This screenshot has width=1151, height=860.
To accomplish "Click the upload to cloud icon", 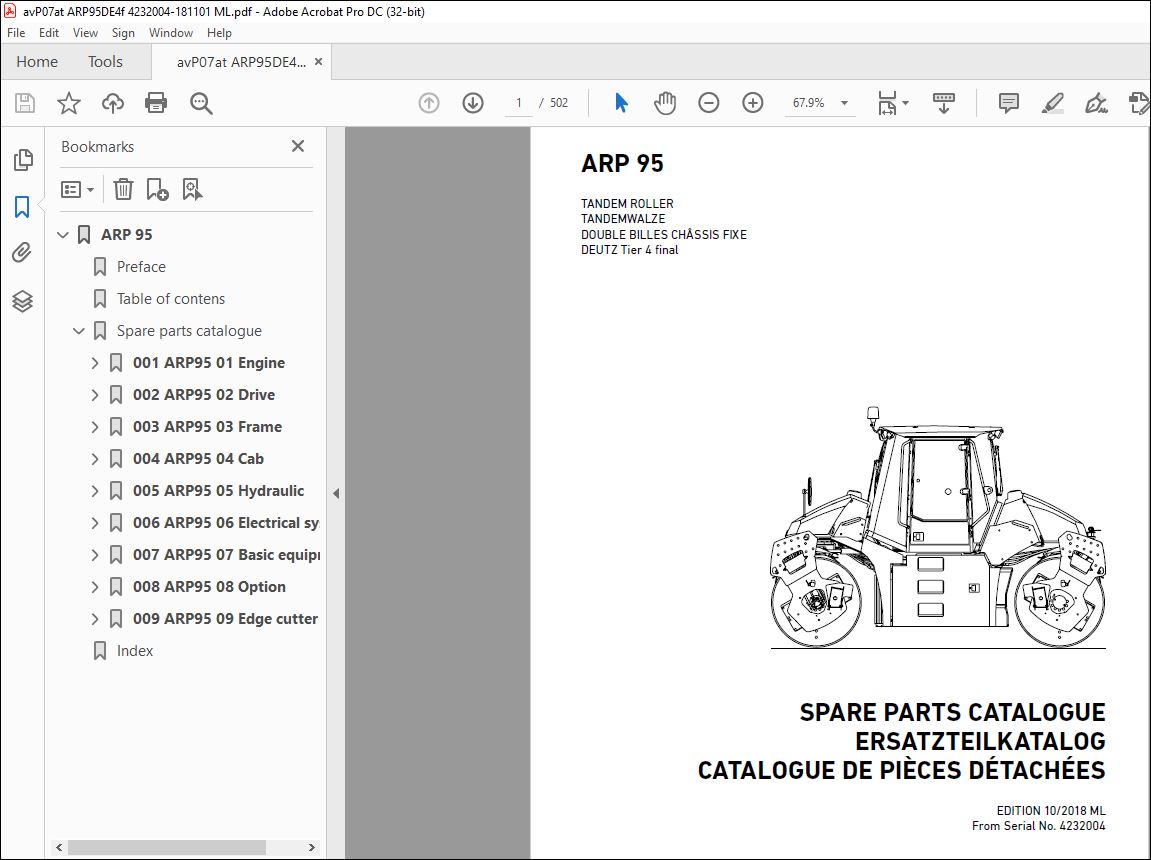I will (112, 103).
